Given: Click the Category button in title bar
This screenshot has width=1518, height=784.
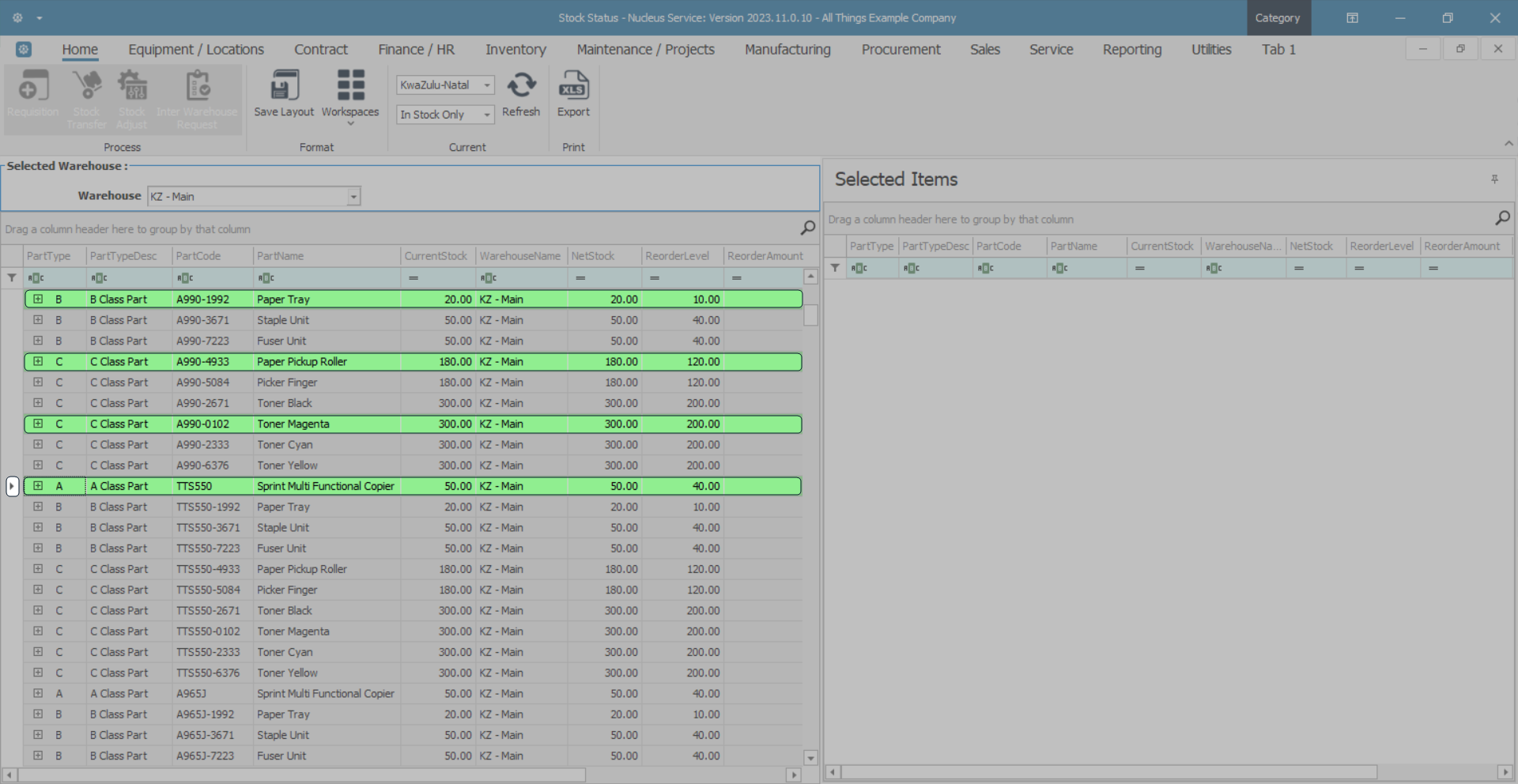Looking at the screenshot, I should click(1278, 18).
